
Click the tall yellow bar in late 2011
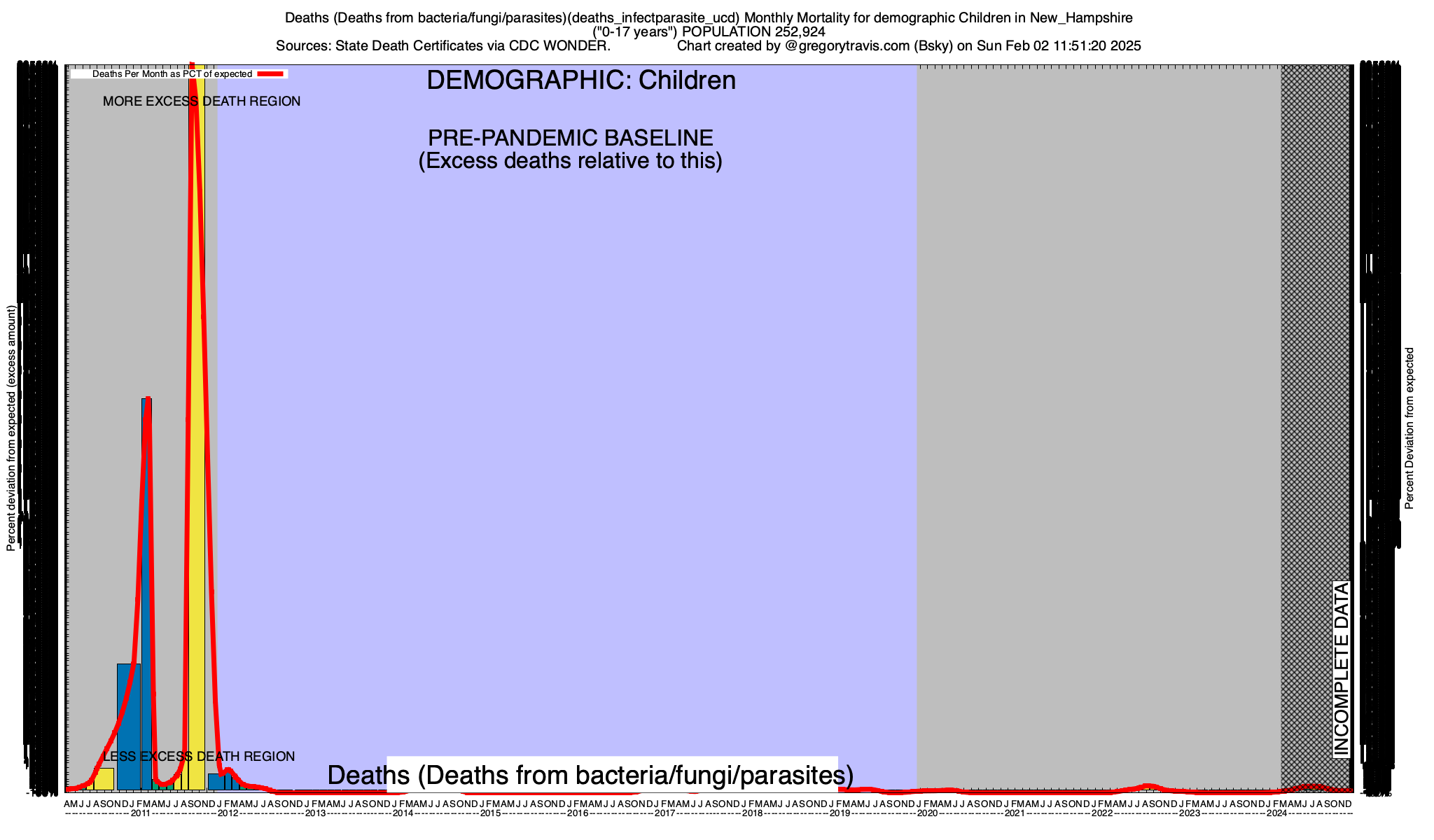coord(198,420)
